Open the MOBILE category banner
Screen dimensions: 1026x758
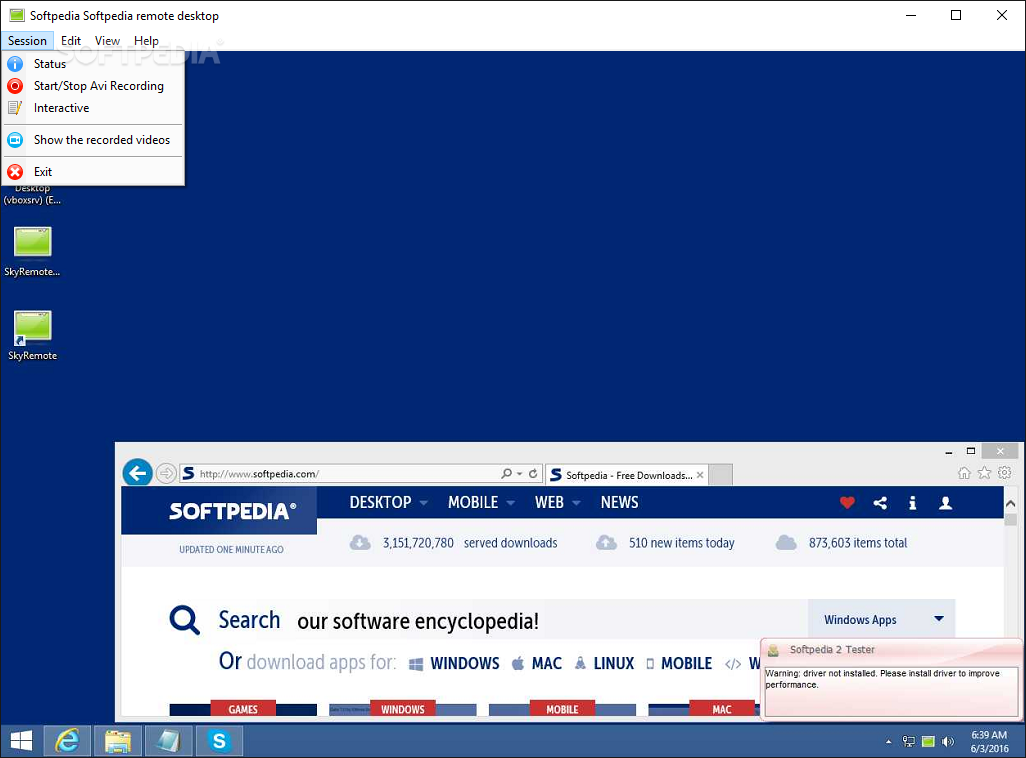tap(562, 710)
